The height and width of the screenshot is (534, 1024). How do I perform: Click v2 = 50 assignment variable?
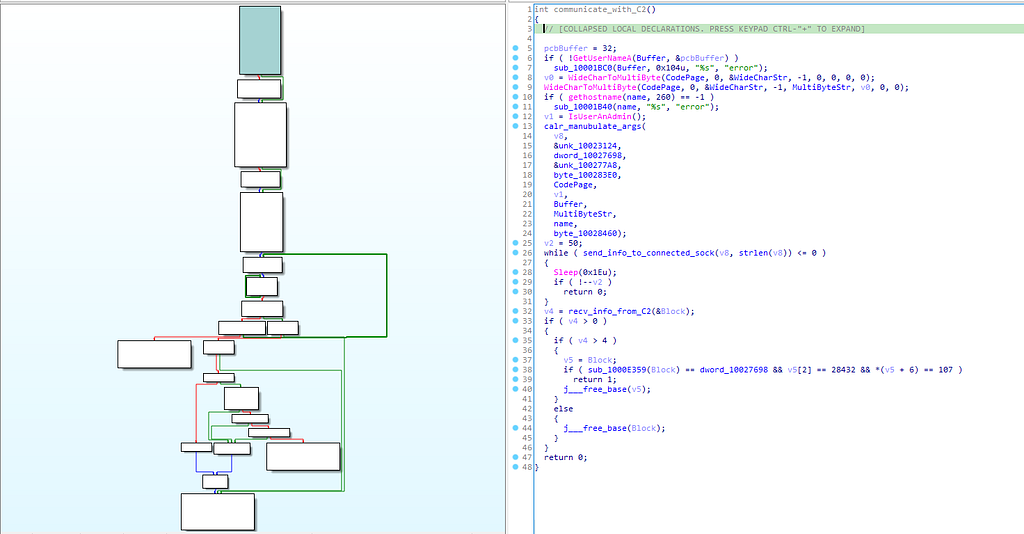549,243
